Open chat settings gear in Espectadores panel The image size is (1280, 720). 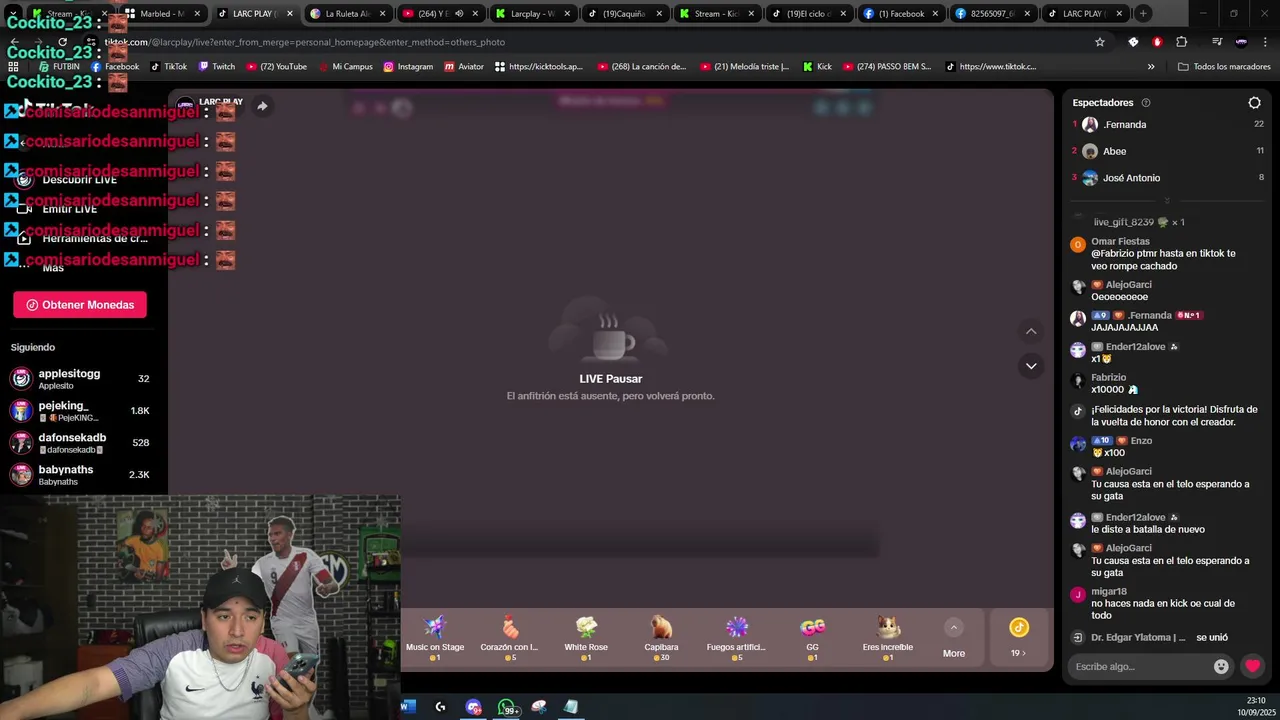(x=1254, y=102)
